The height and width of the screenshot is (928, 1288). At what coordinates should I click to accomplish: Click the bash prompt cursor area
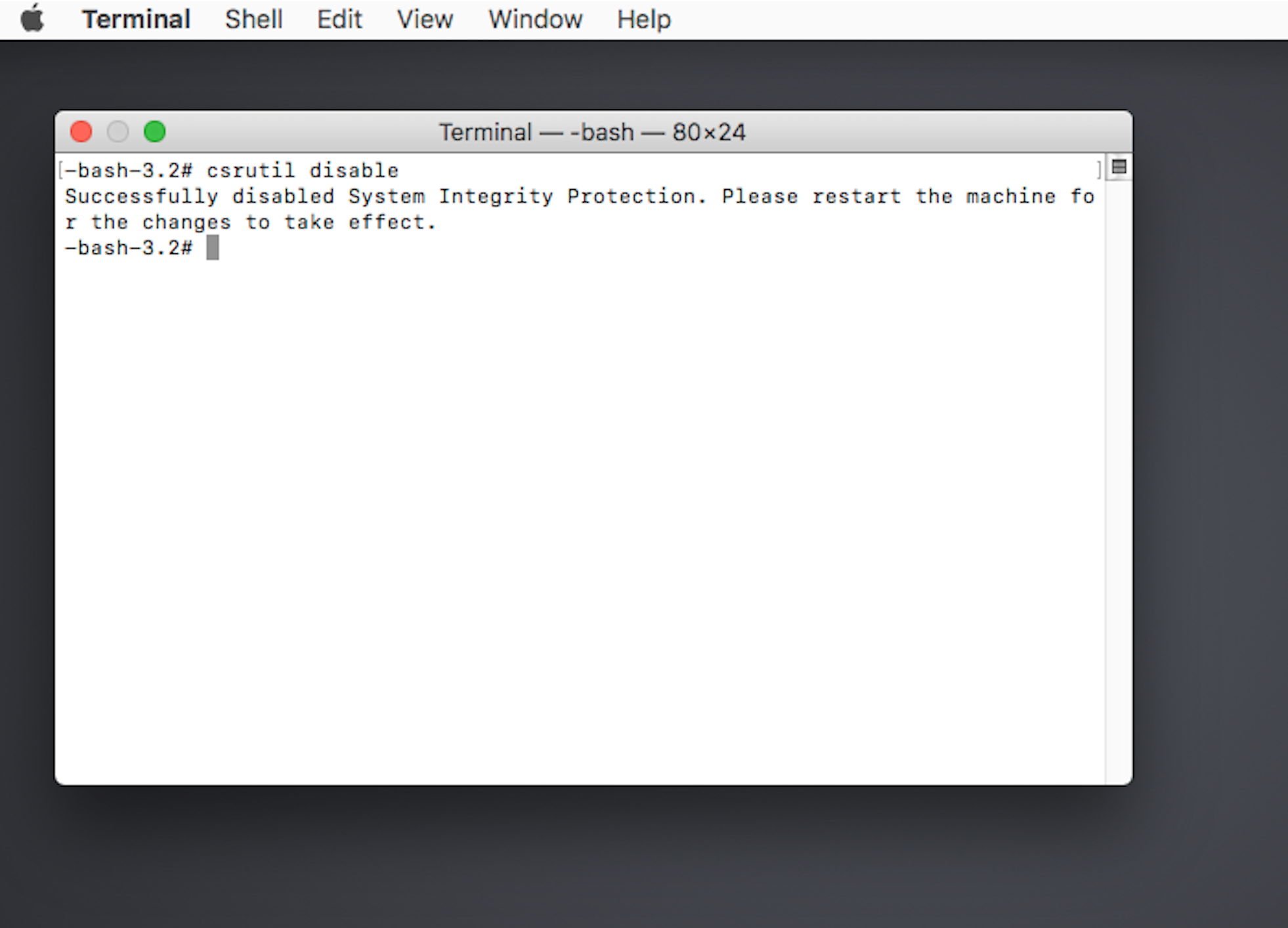[x=210, y=249]
